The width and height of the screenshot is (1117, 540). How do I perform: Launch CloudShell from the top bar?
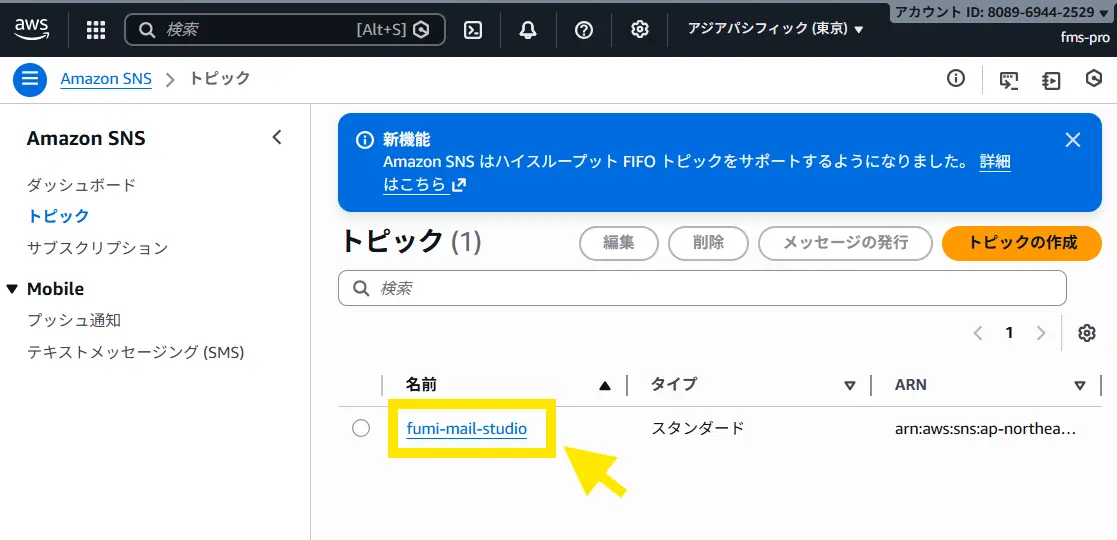pos(473,30)
